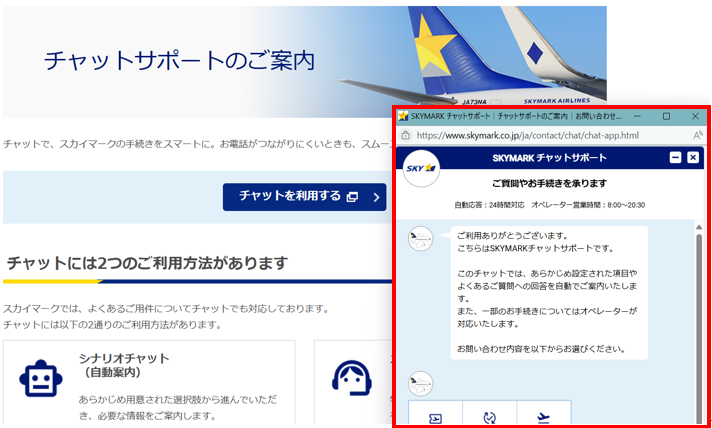Click the round SKY logo in chat header
Screen dimensions: 712x428
[x=421, y=167]
